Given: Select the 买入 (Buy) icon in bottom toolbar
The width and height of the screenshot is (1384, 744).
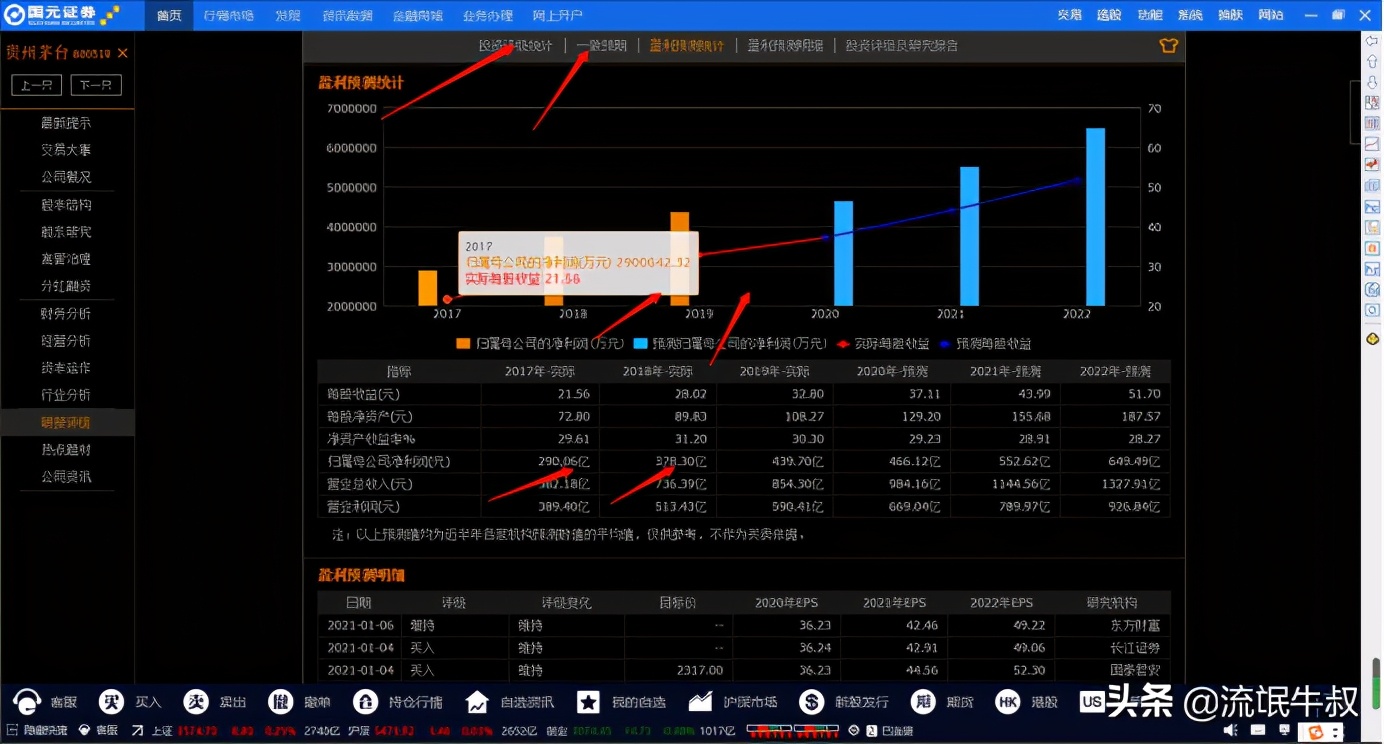Looking at the screenshot, I should pyautogui.click(x=111, y=701).
